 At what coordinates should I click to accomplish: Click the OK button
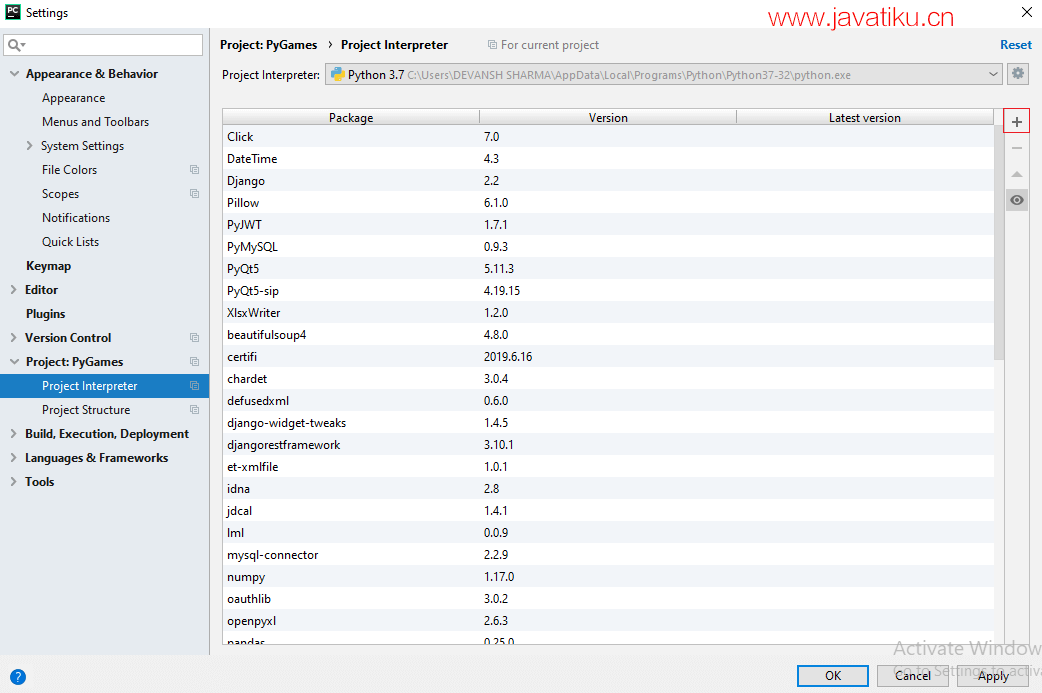pos(833,676)
